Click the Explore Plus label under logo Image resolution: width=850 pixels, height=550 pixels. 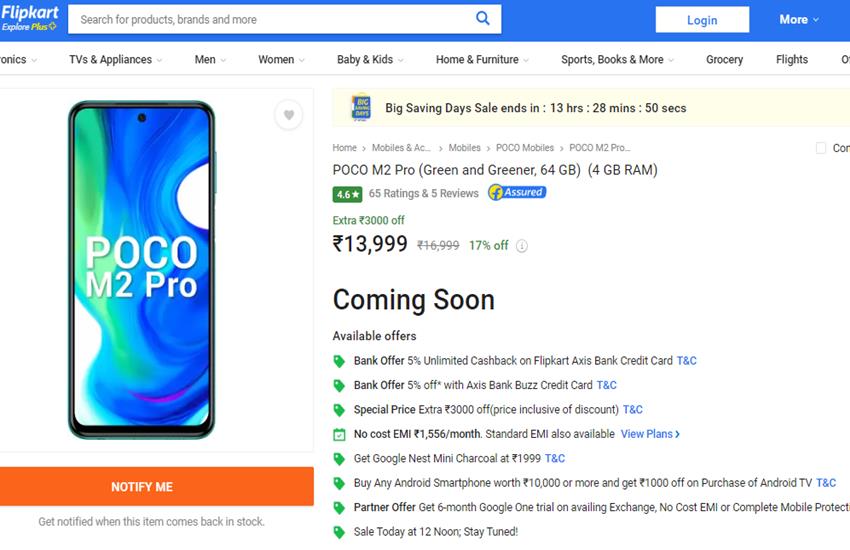[29, 27]
